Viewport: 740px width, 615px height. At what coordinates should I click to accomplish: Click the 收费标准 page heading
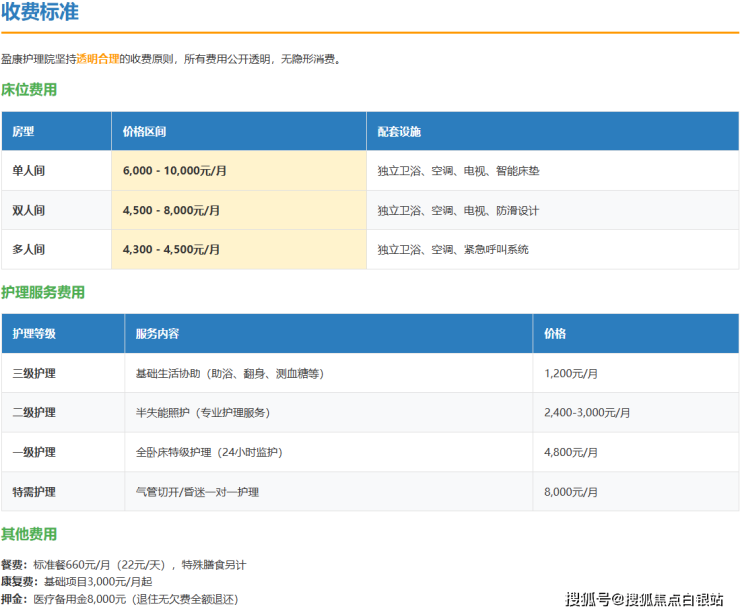point(40,13)
